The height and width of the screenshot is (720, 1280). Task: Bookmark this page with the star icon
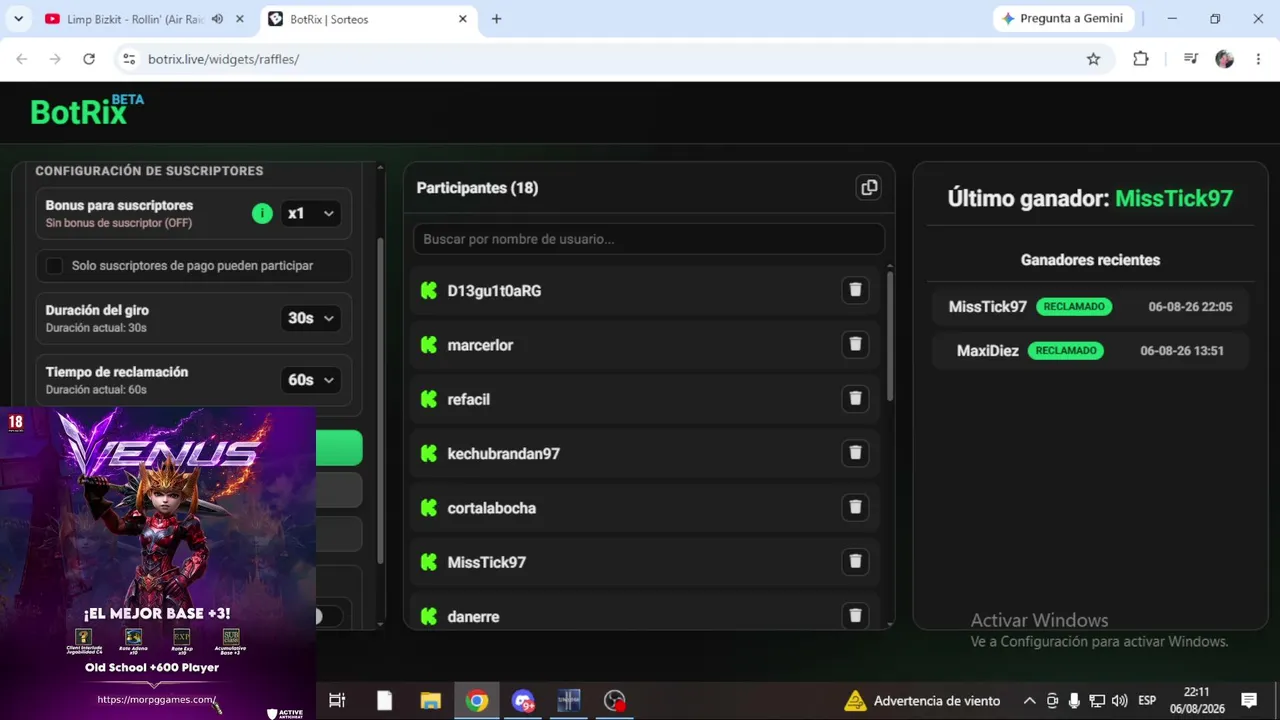point(1093,59)
